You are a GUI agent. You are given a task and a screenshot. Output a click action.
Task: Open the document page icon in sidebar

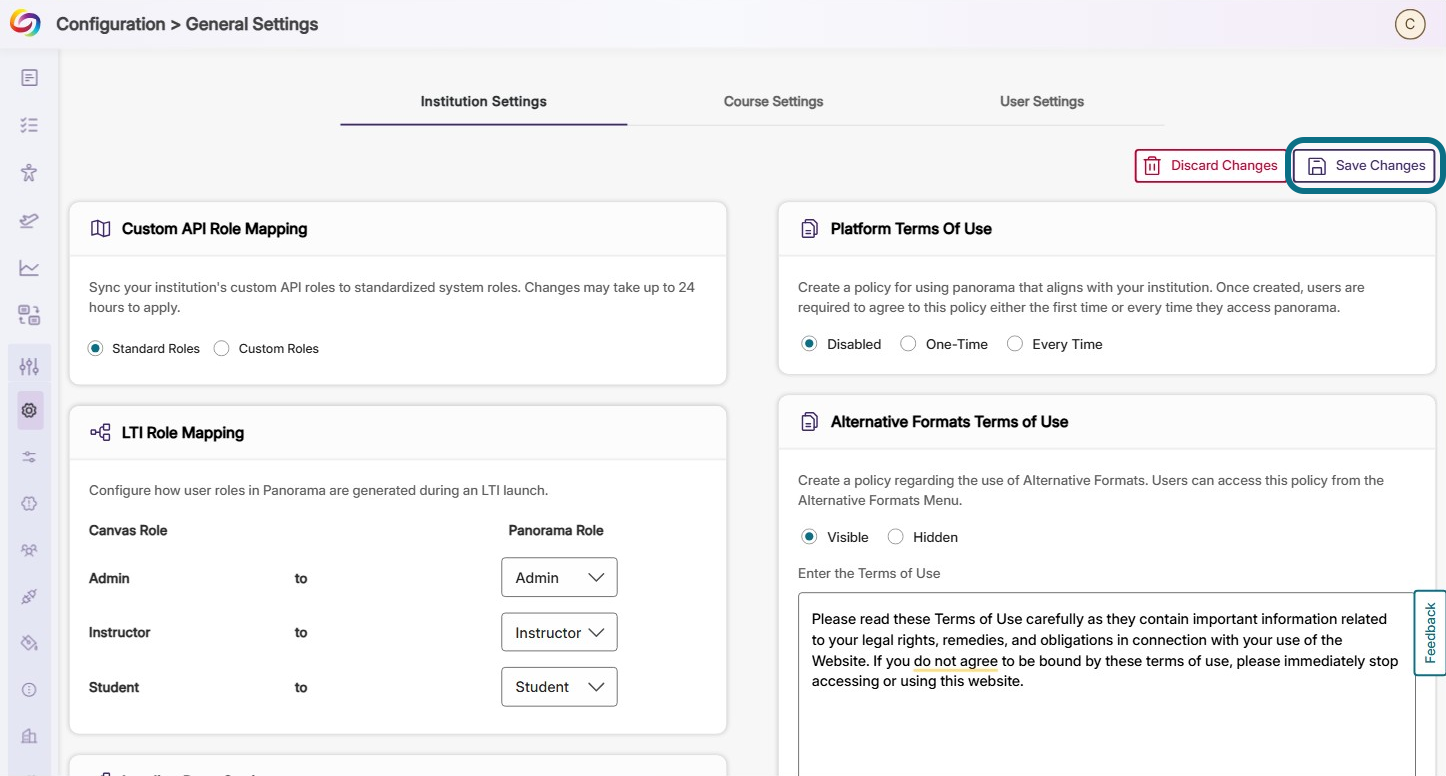point(29,78)
